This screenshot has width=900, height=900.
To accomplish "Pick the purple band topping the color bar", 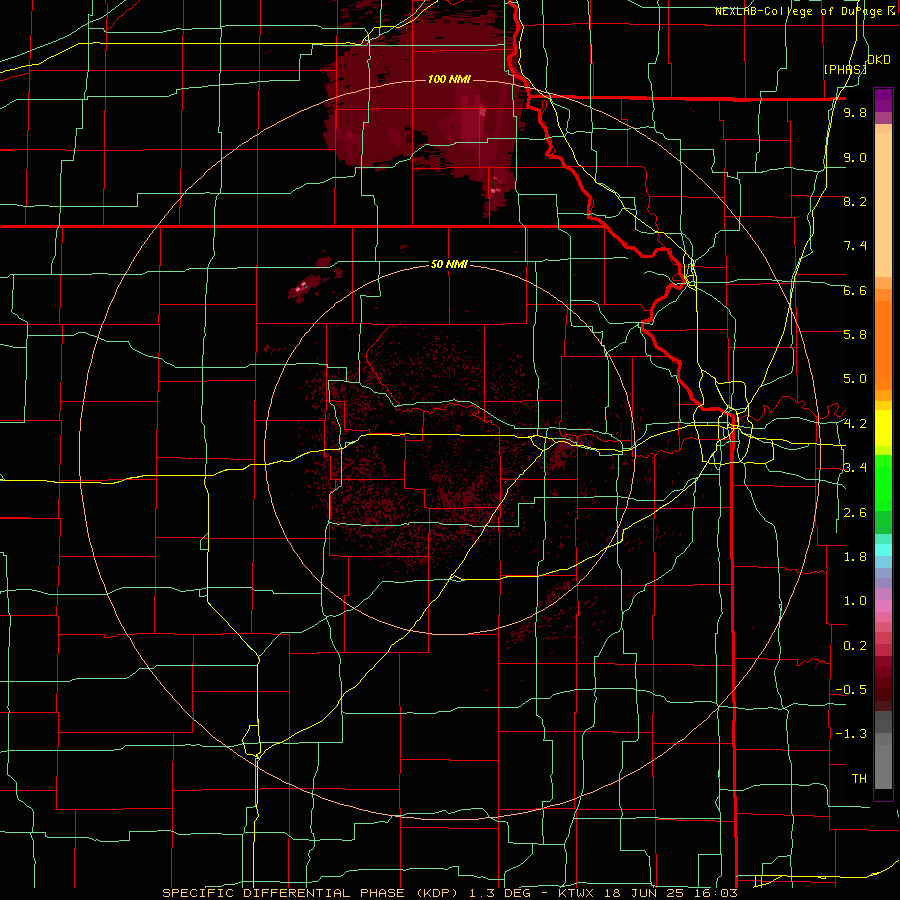I will point(883,100).
